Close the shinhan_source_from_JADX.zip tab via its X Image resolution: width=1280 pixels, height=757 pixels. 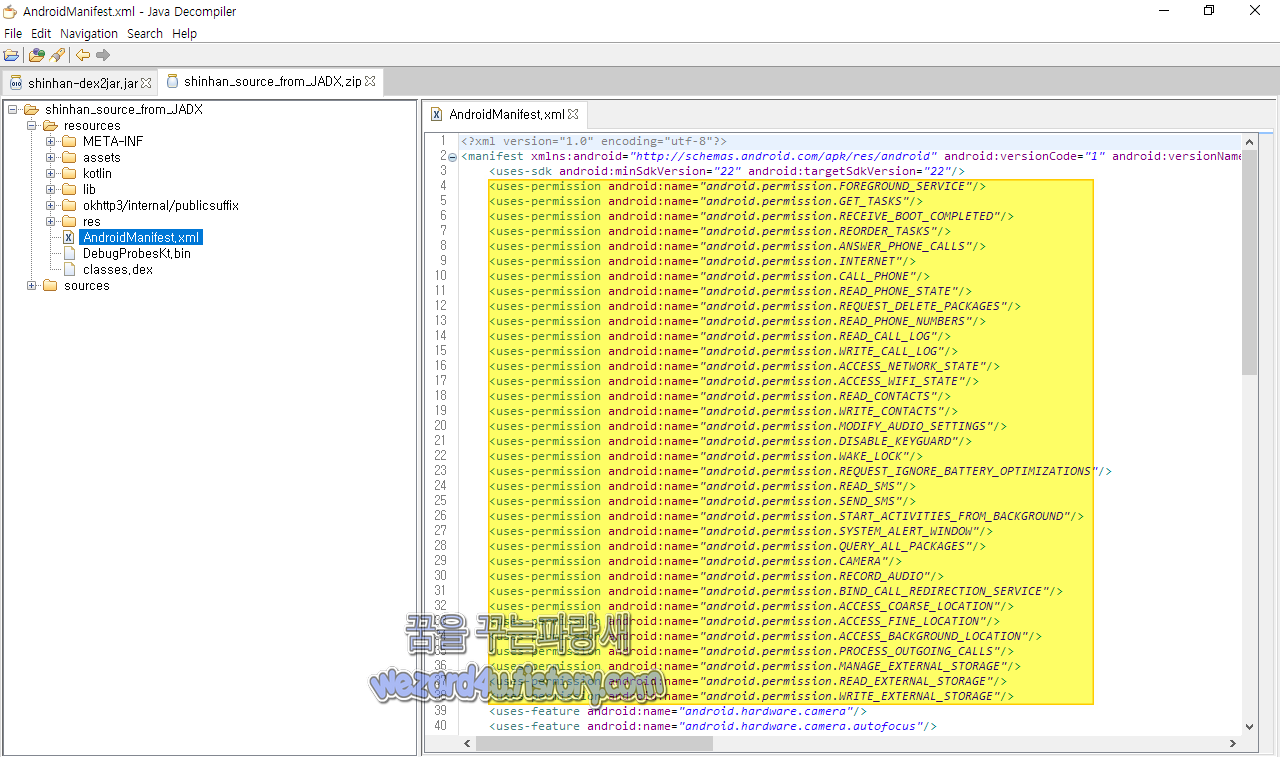(370, 82)
